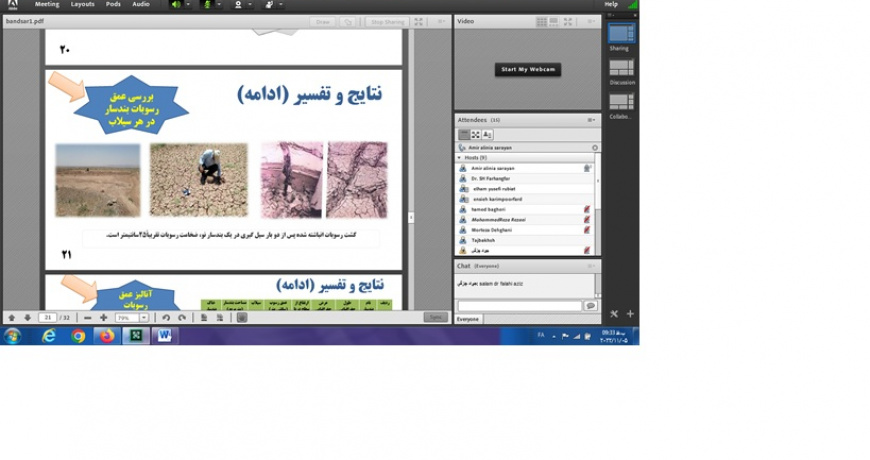Viewport: 870px width, 460px height.
Task: Toggle full screen for Share pod
Action: click(x=419, y=22)
